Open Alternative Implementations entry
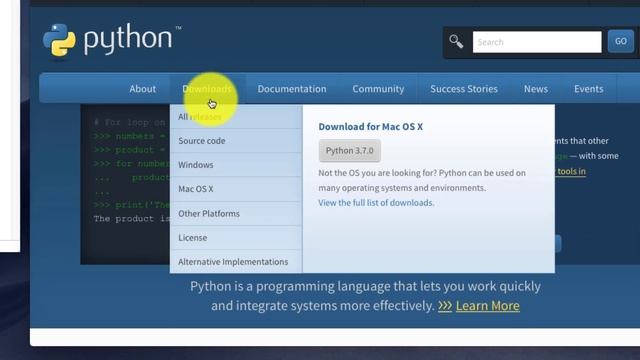This screenshot has height=360, width=640. click(236, 262)
